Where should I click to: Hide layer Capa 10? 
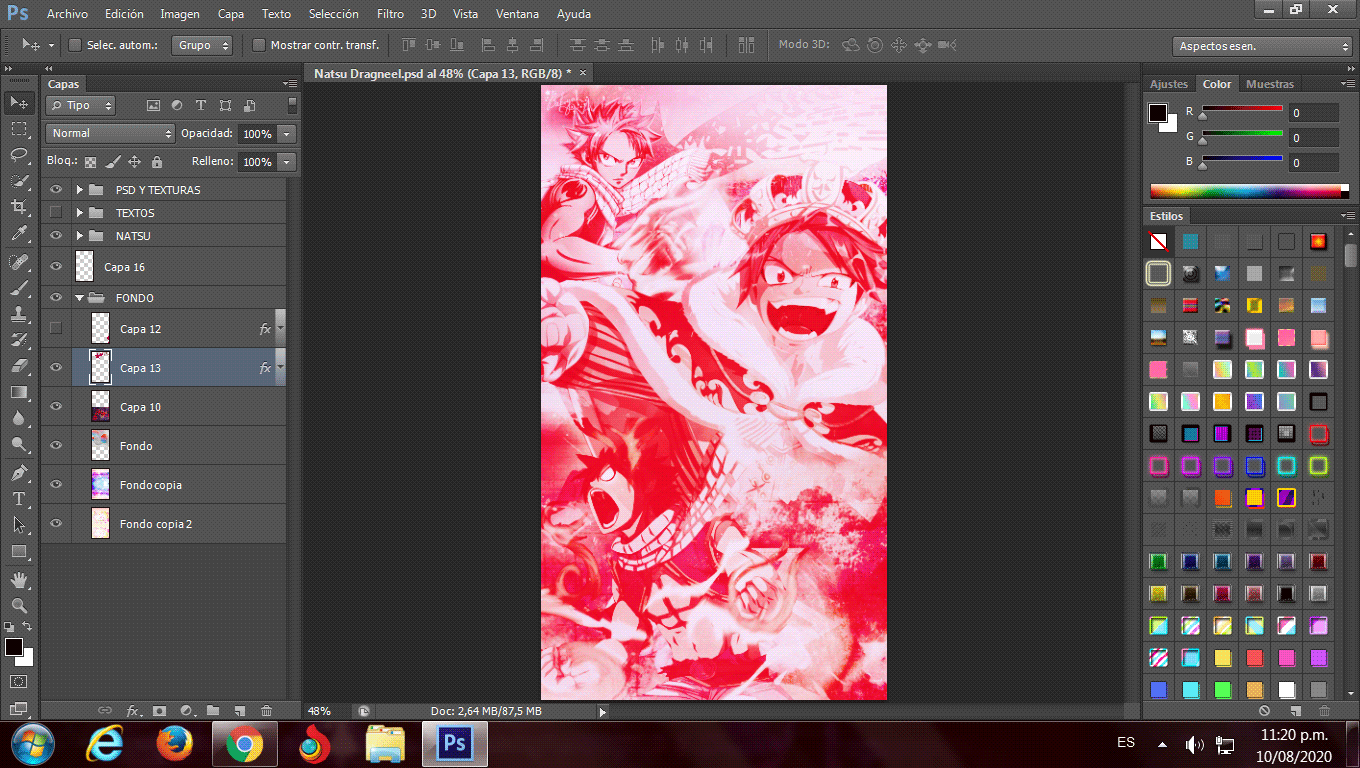tap(56, 406)
